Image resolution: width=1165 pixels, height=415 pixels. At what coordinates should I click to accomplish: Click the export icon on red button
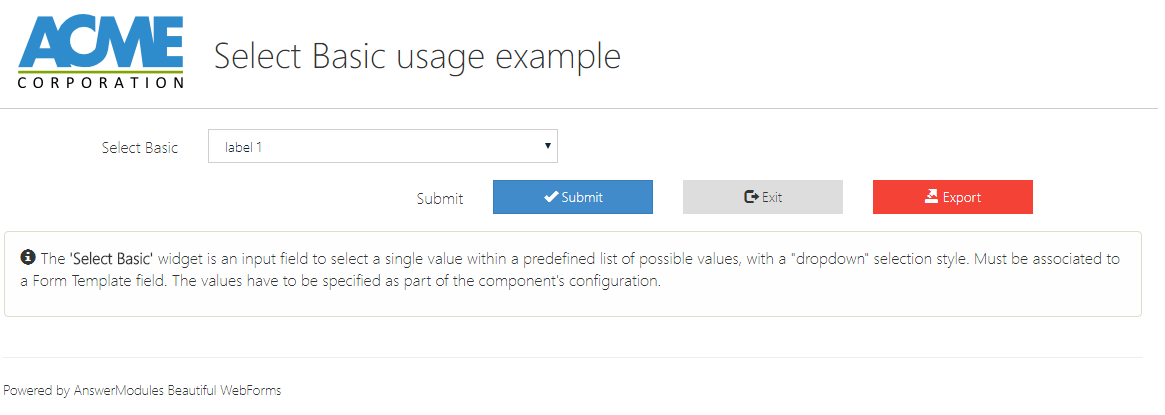(931, 197)
